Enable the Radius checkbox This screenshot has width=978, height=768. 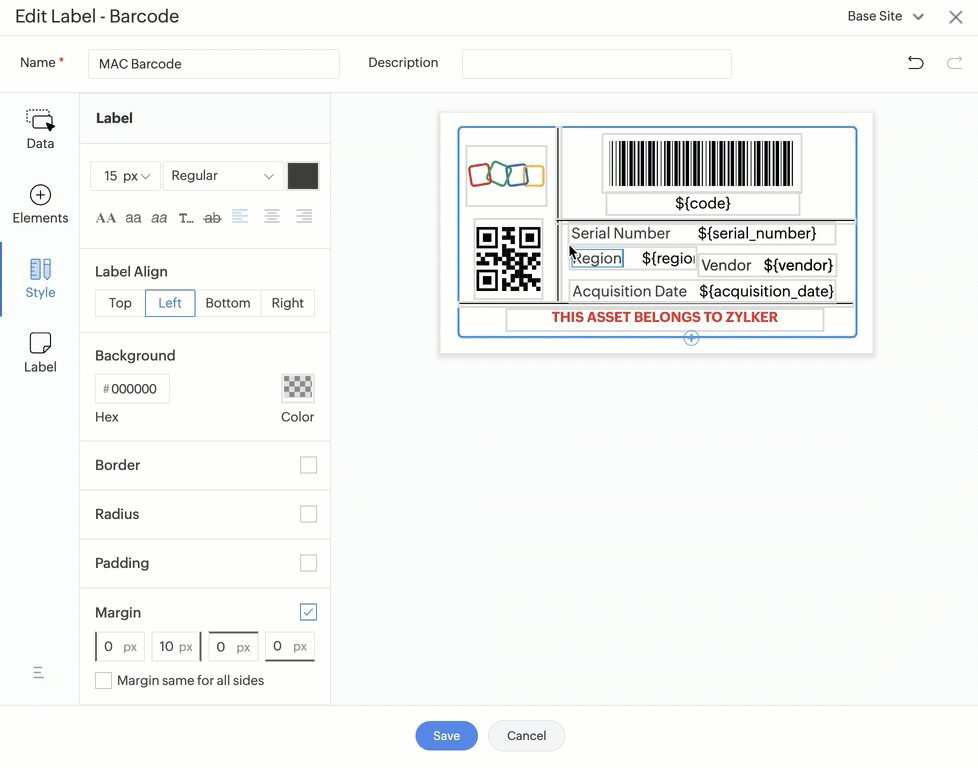pos(308,514)
